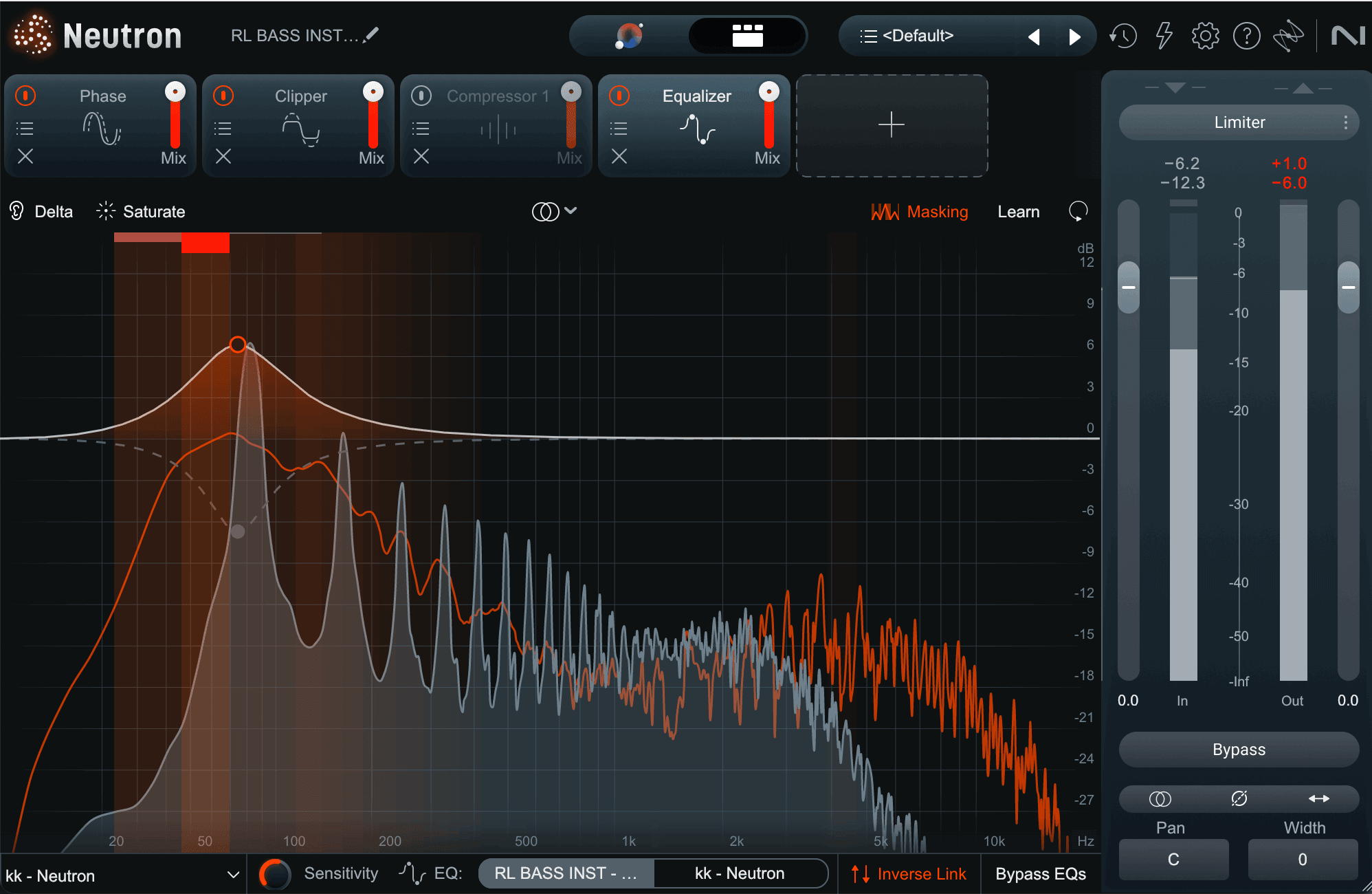
Task: Click the Limiter button
Action: [1239, 122]
